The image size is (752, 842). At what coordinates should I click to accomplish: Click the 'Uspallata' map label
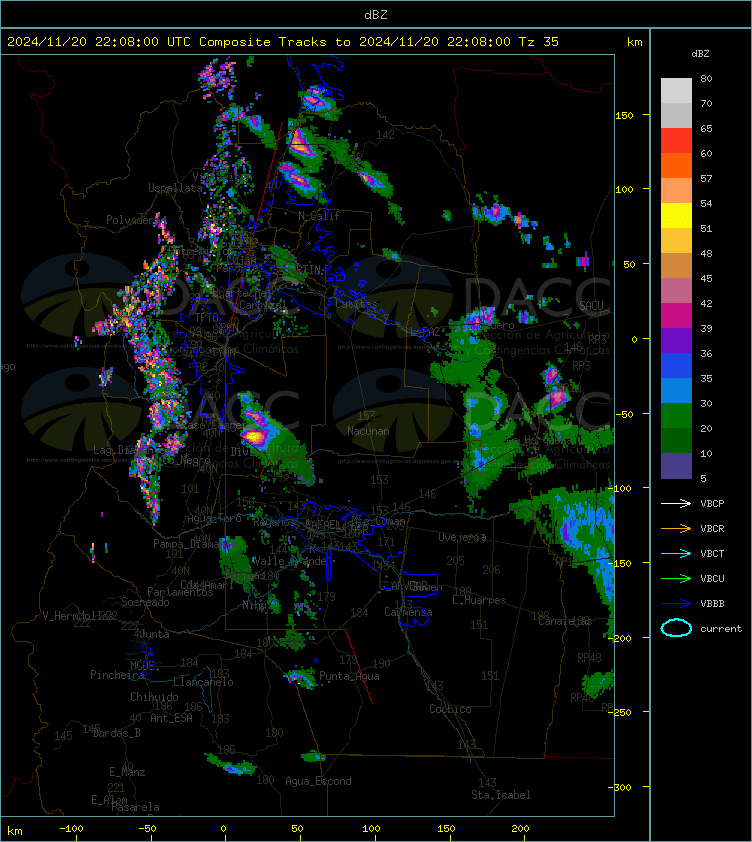[x=175, y=188]
